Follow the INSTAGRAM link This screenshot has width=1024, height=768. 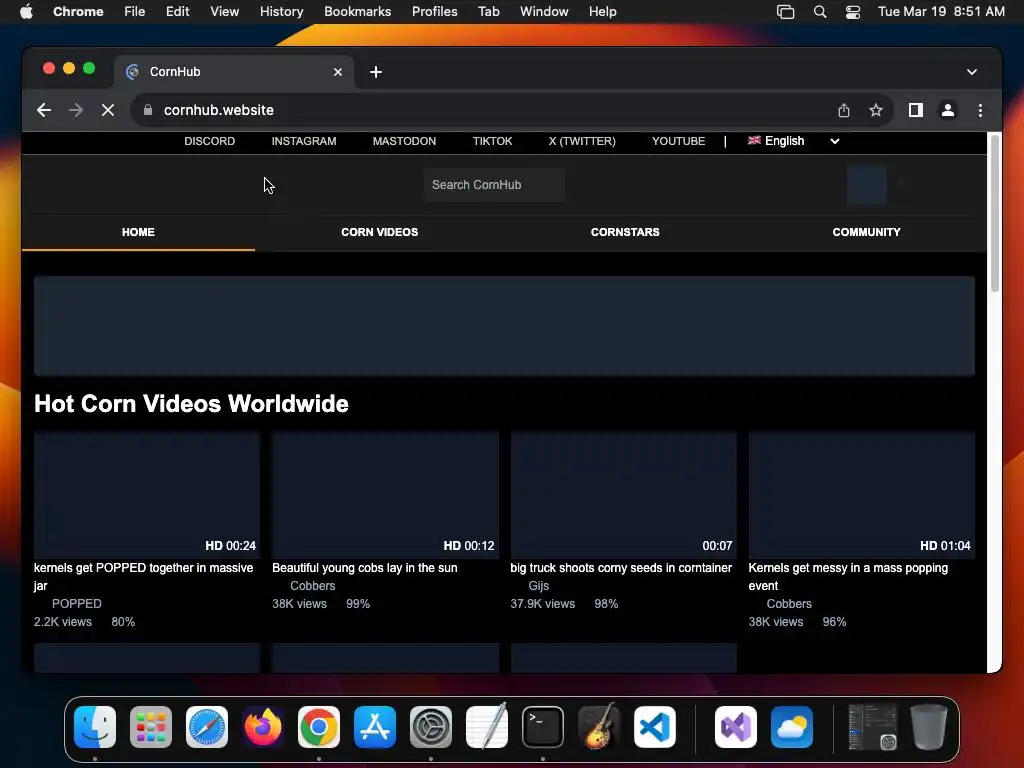coord(304,141)
